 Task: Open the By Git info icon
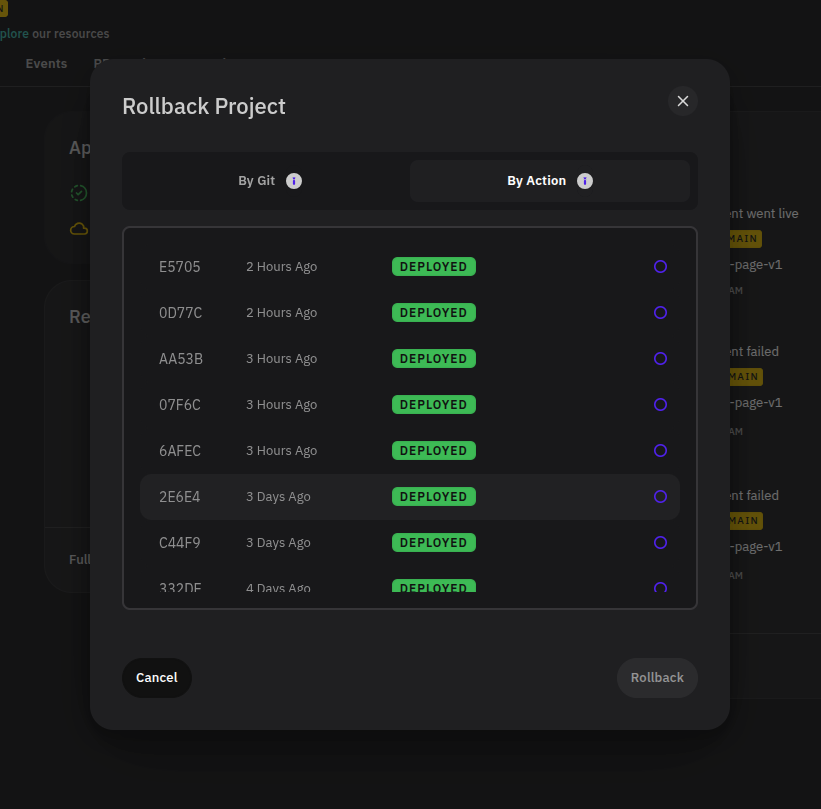(294, 181)
